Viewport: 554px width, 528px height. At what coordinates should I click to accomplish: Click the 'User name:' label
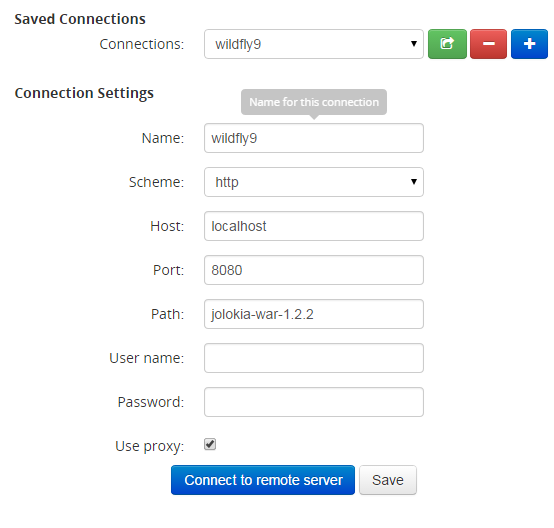147,358
